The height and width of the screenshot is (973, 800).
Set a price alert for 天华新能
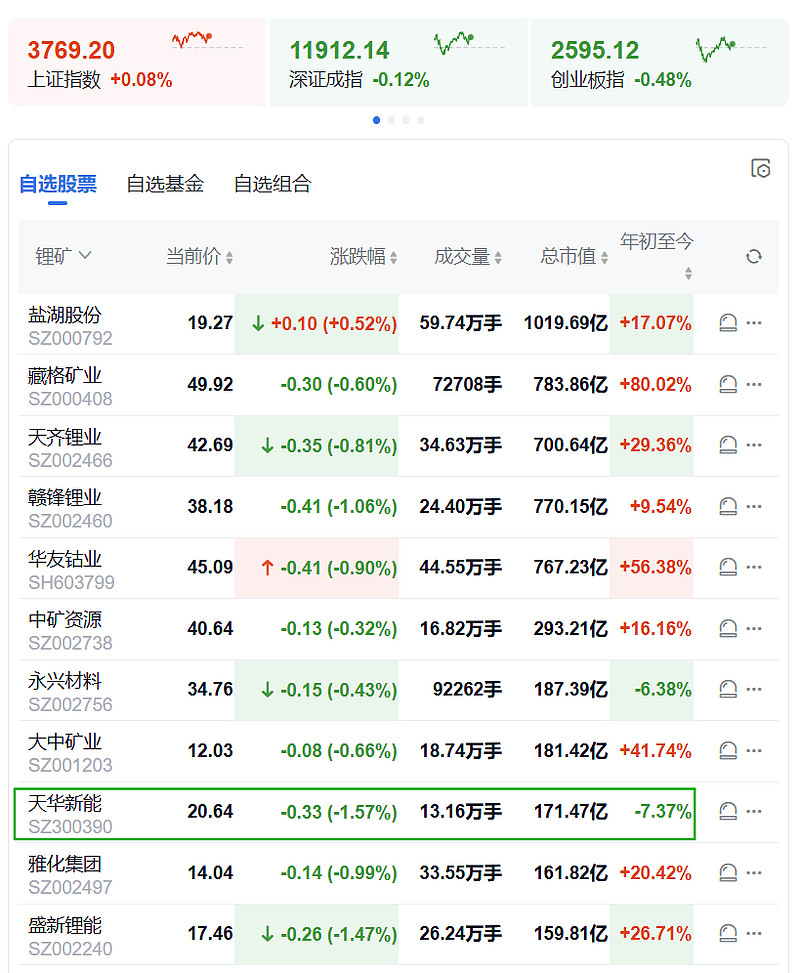point(728,812)
